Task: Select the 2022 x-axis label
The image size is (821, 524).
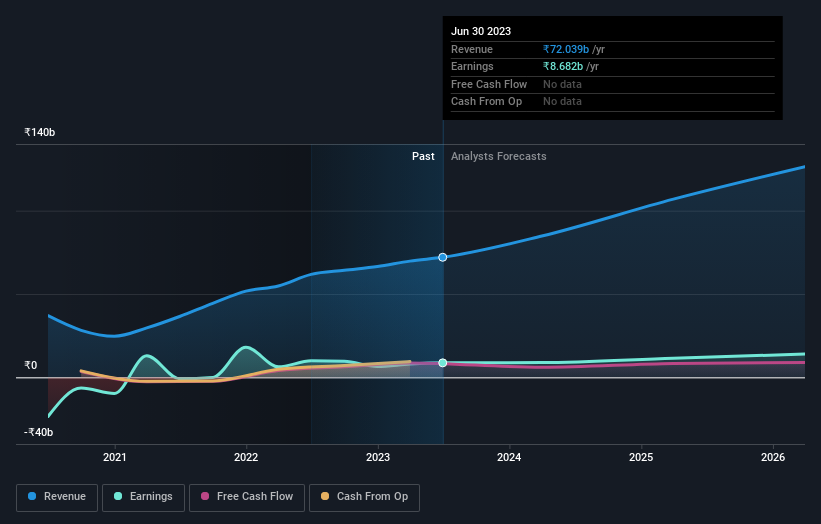Action: click(246, 457)
